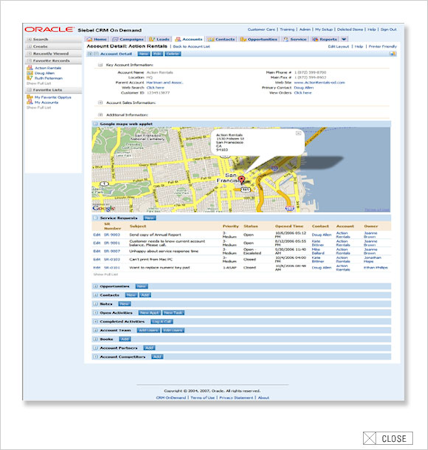Open the Training link
This screenshot has width=428, height=450.
[287, 30]
